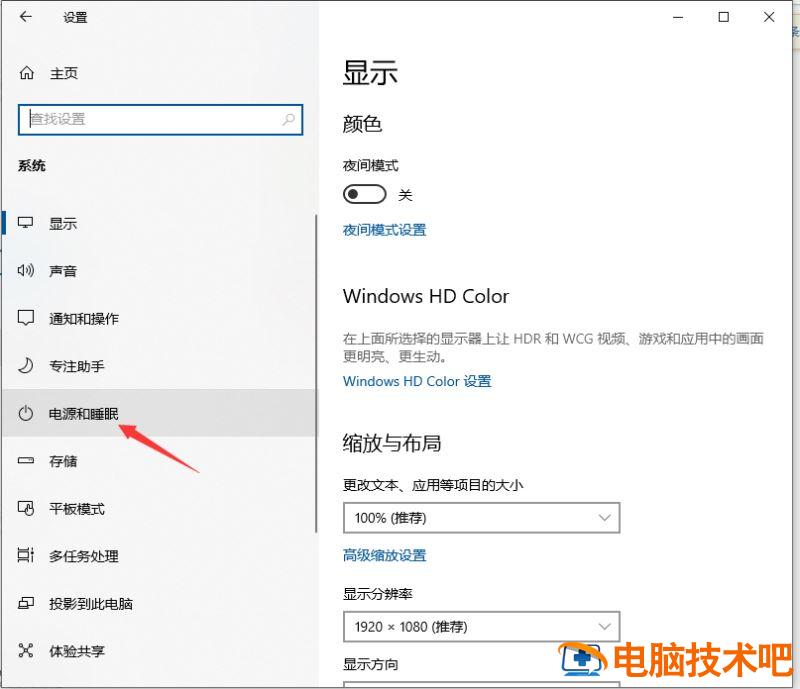Image resolution: width=800 pixels, height=689 pixels.
Task: Open the 1920 × 1080 resolution dropdown
Action: tap(482, 627)
